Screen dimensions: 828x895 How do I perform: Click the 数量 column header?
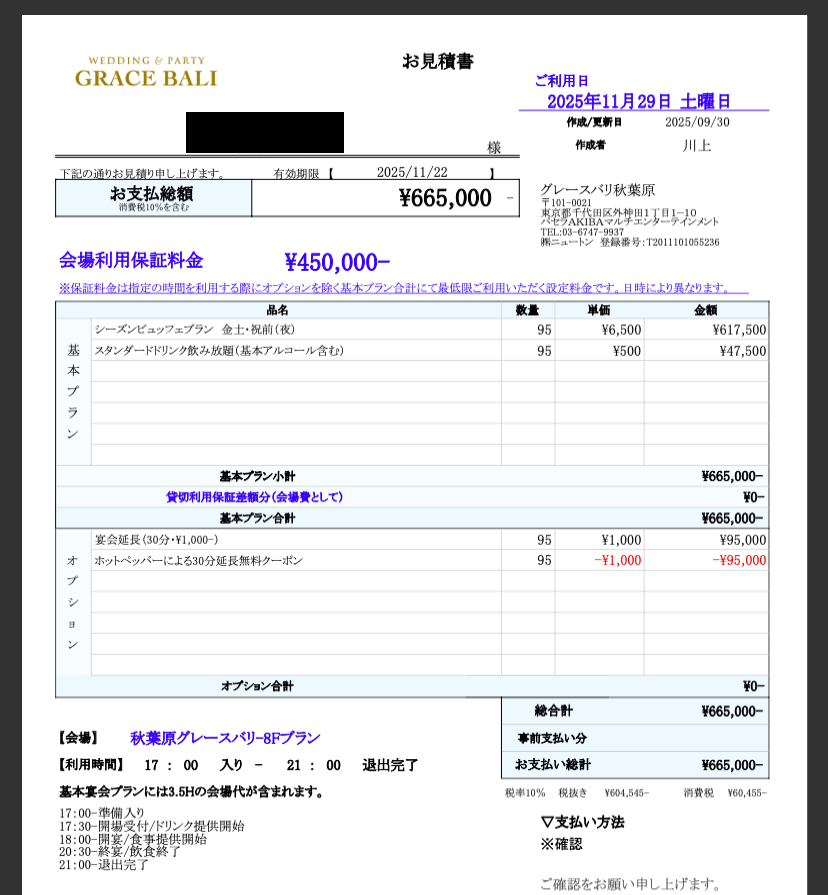[527, 310]
